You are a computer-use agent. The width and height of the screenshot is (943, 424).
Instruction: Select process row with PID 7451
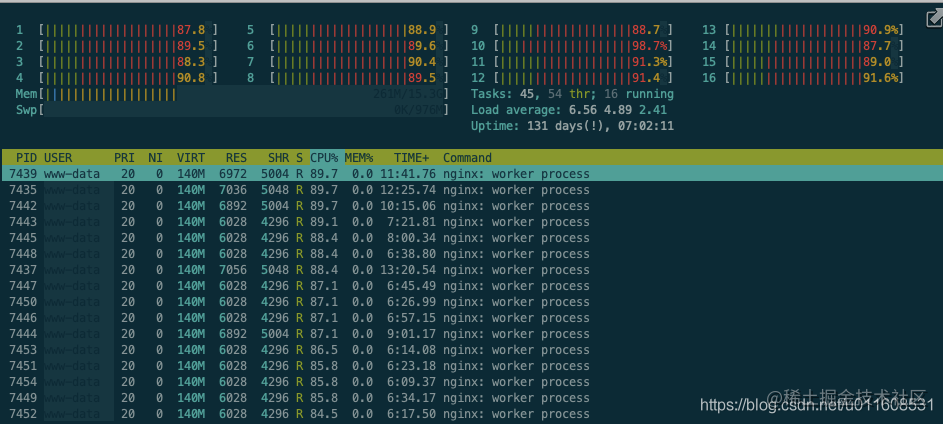(x=472, y=366)
